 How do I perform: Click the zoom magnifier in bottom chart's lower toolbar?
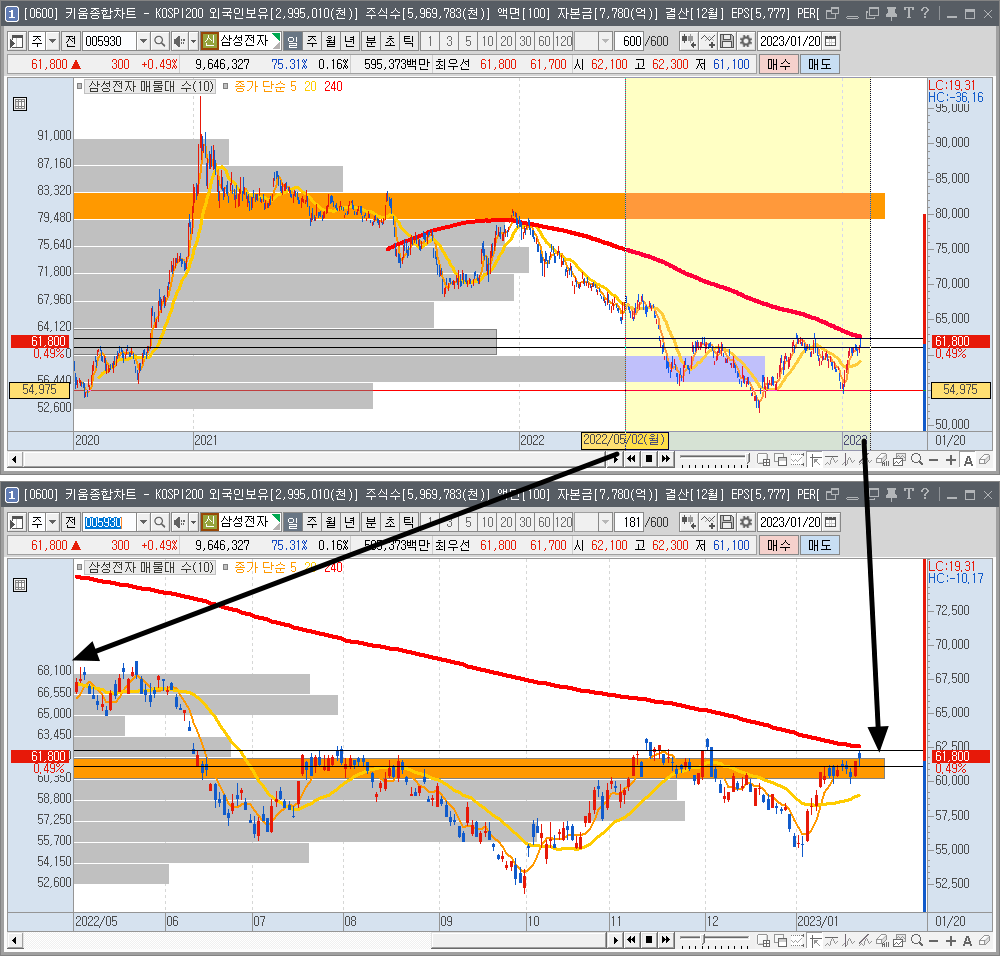pos(917,941)
